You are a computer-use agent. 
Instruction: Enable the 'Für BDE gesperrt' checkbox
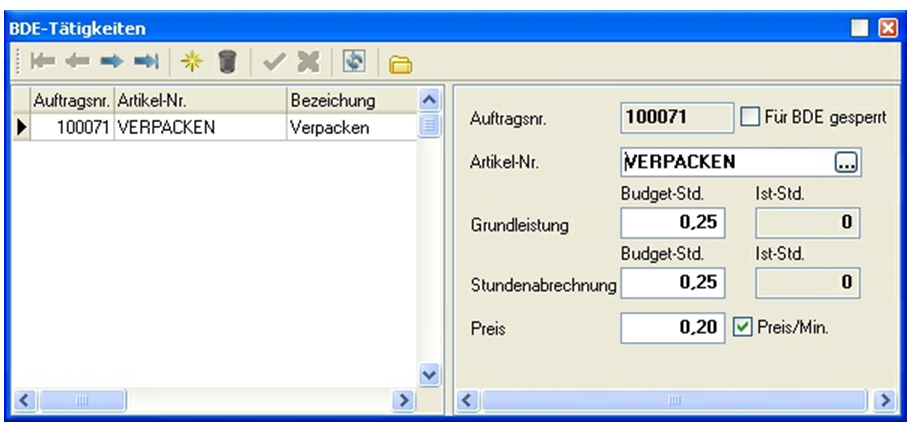click(x=747, y=117)
